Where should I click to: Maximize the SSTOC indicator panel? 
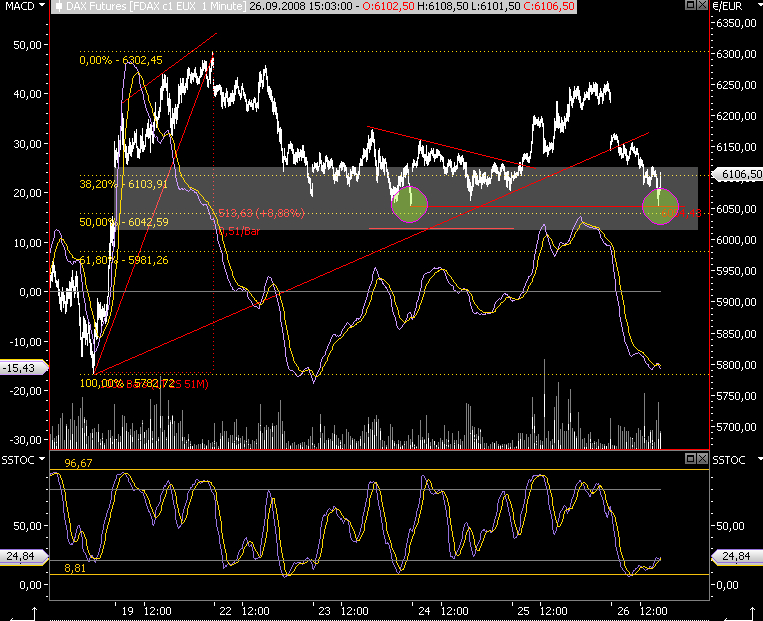click(690, 458)
